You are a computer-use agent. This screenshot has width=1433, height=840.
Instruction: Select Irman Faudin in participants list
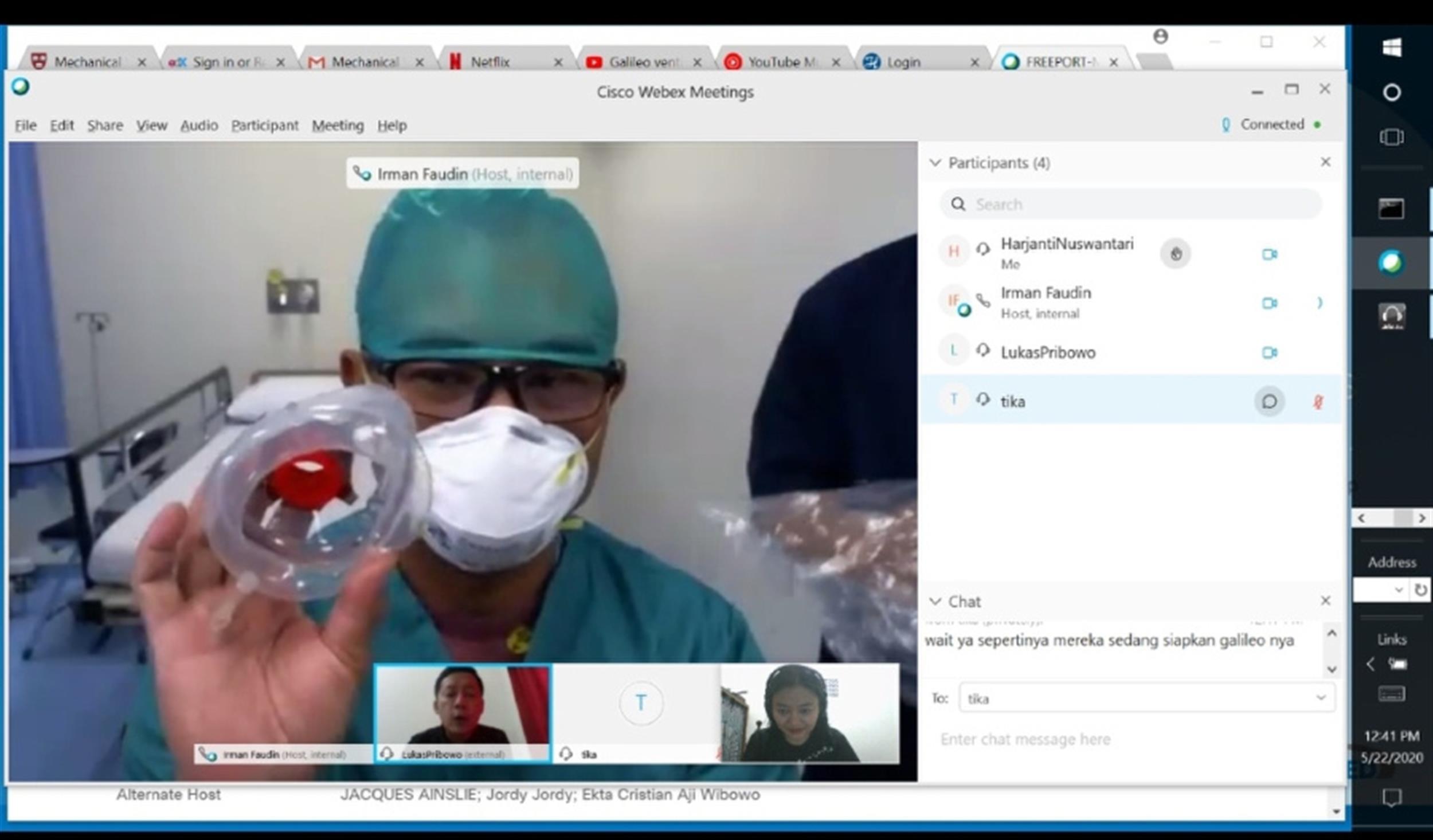coord(1130,302)
